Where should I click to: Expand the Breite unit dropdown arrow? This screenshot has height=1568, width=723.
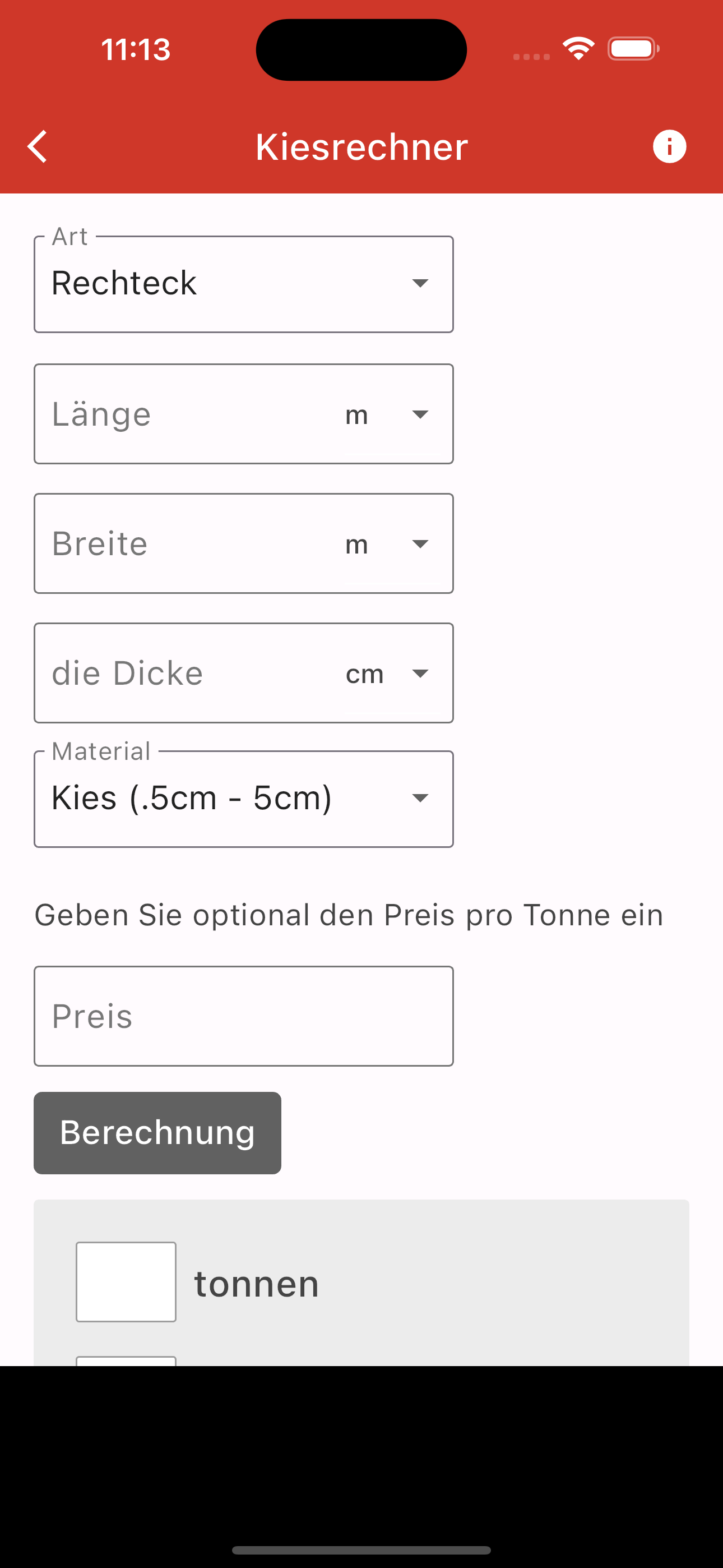(420, 543)
